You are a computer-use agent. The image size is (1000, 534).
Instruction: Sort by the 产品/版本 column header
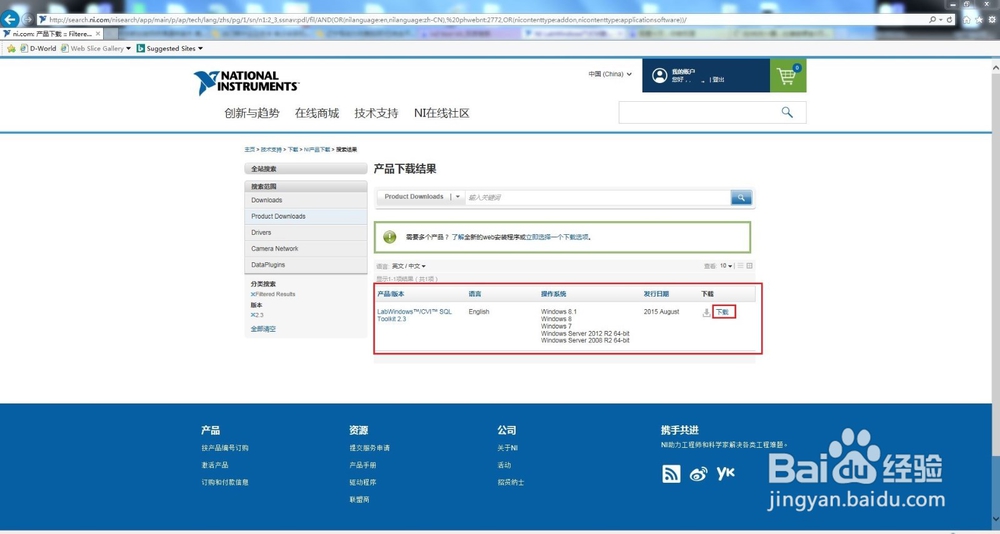click(391, 294)
